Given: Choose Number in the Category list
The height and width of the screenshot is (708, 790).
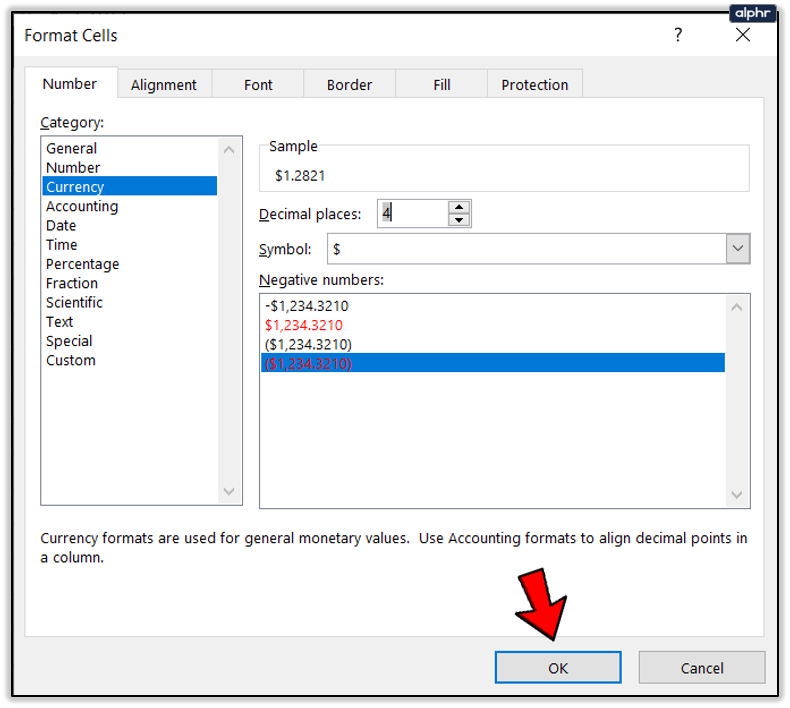Looking at the screenshot, I should pyautogui.click(x=130, y=167).
